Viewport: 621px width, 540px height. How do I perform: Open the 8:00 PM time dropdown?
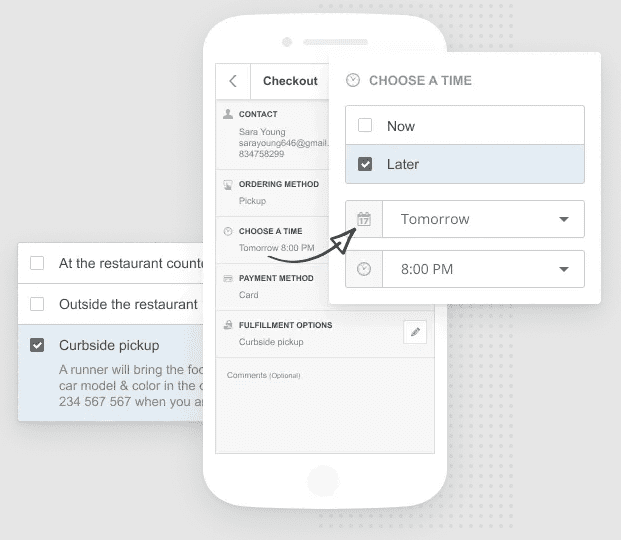click(x=483, y=269)
